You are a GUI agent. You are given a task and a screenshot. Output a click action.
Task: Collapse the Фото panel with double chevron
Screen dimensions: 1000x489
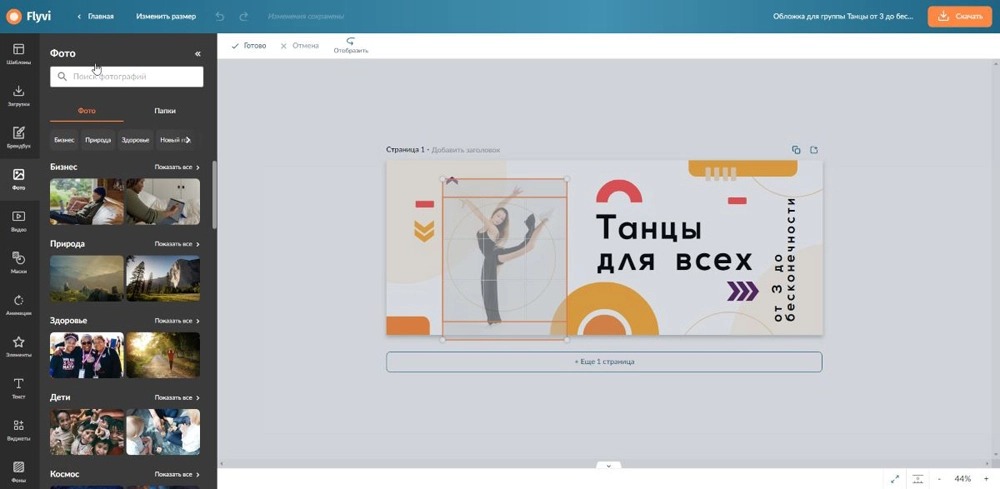(x=198, y=54)
